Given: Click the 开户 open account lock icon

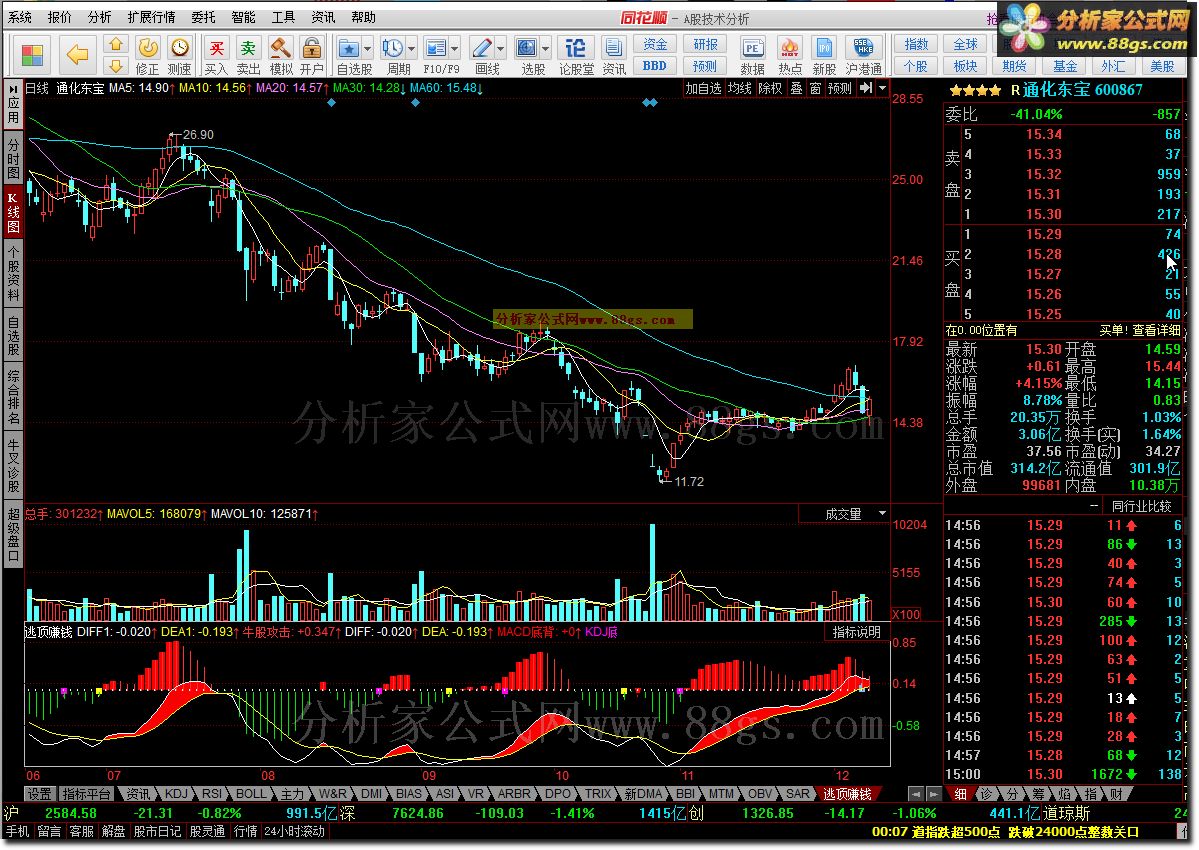Looking at the screenshot, I should (x=311, y=55).
